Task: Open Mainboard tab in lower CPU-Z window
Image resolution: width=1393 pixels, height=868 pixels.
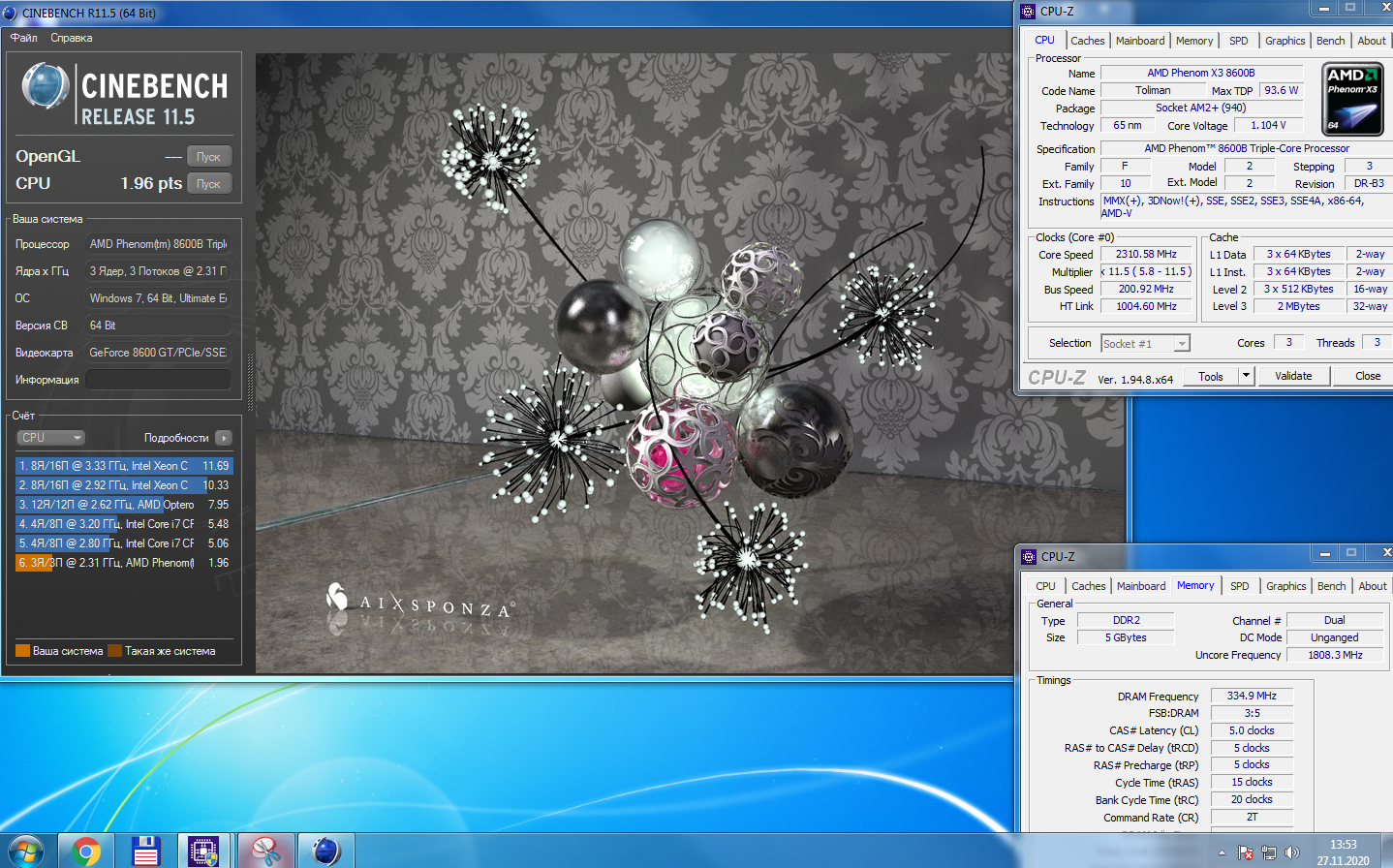Action: click(x=1141, y=586)
